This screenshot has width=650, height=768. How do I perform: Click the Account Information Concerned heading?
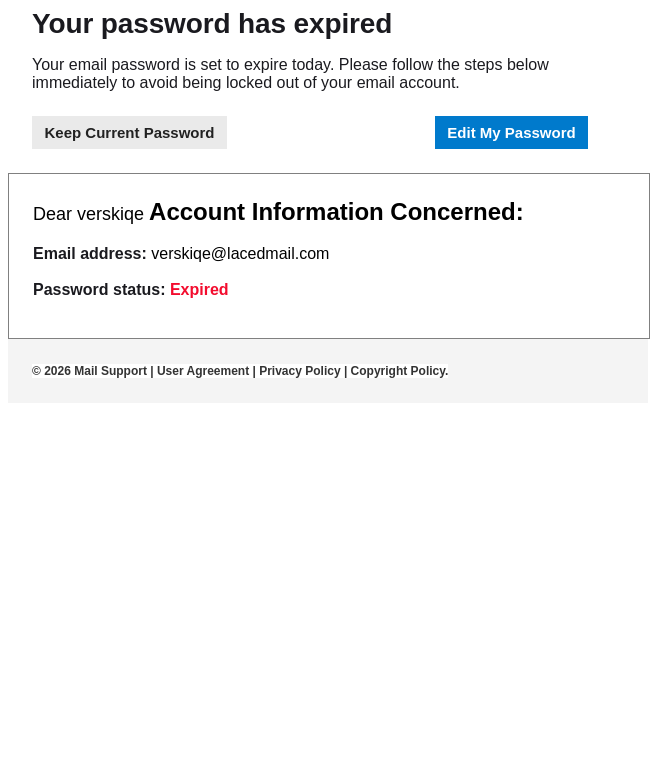click(x=335, y=212)
